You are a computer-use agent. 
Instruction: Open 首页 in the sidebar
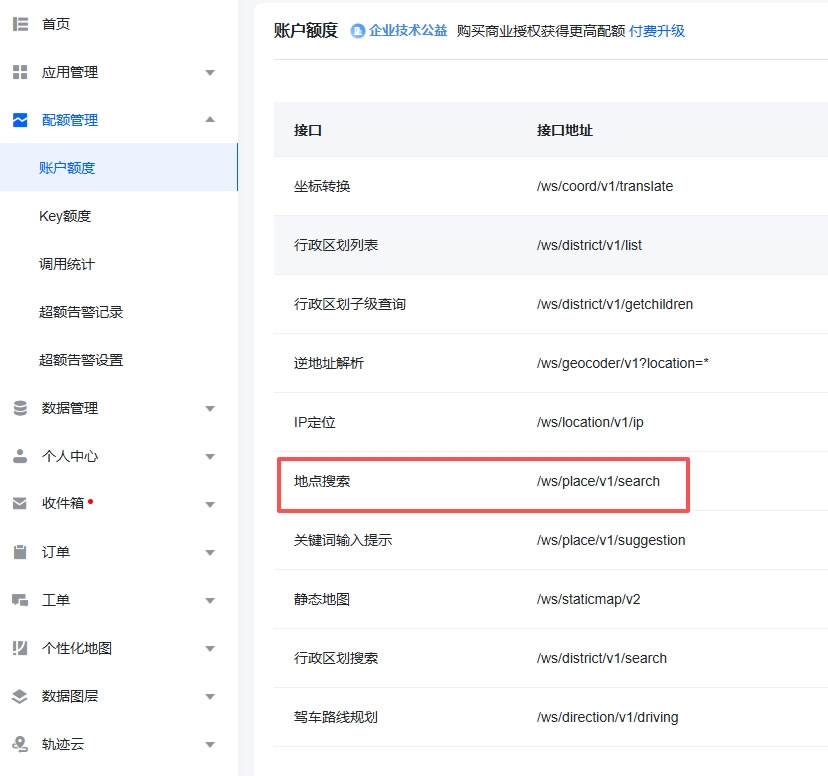[56, 24]
